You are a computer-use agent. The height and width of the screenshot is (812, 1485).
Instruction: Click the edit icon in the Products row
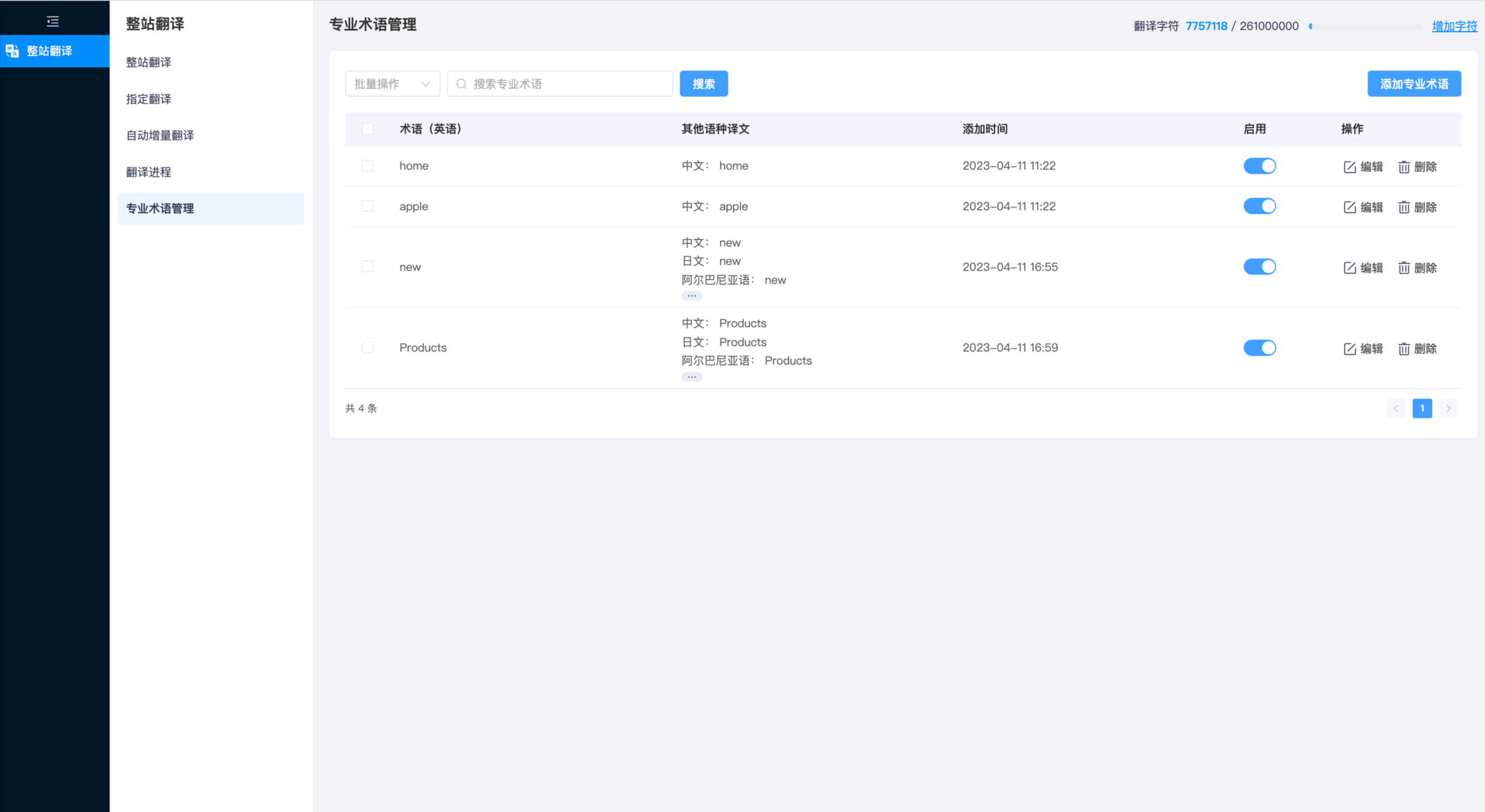[1349, 348]
